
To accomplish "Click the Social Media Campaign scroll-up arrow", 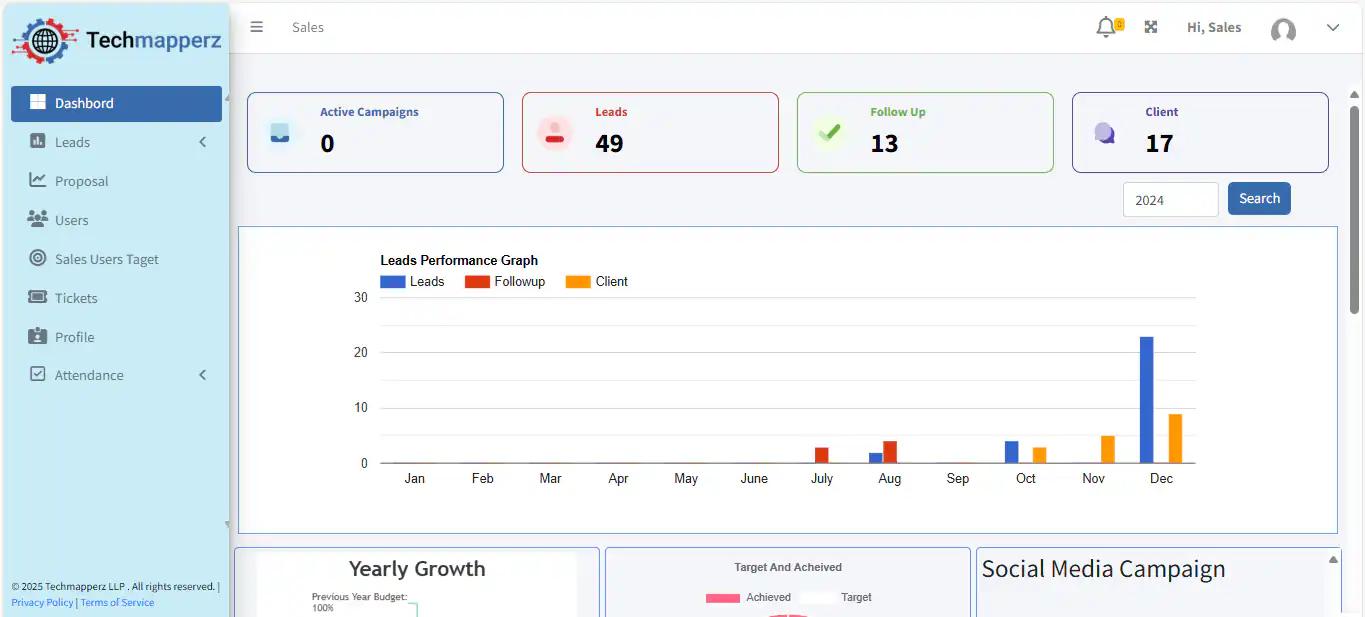I will (x=1333, y=559).
